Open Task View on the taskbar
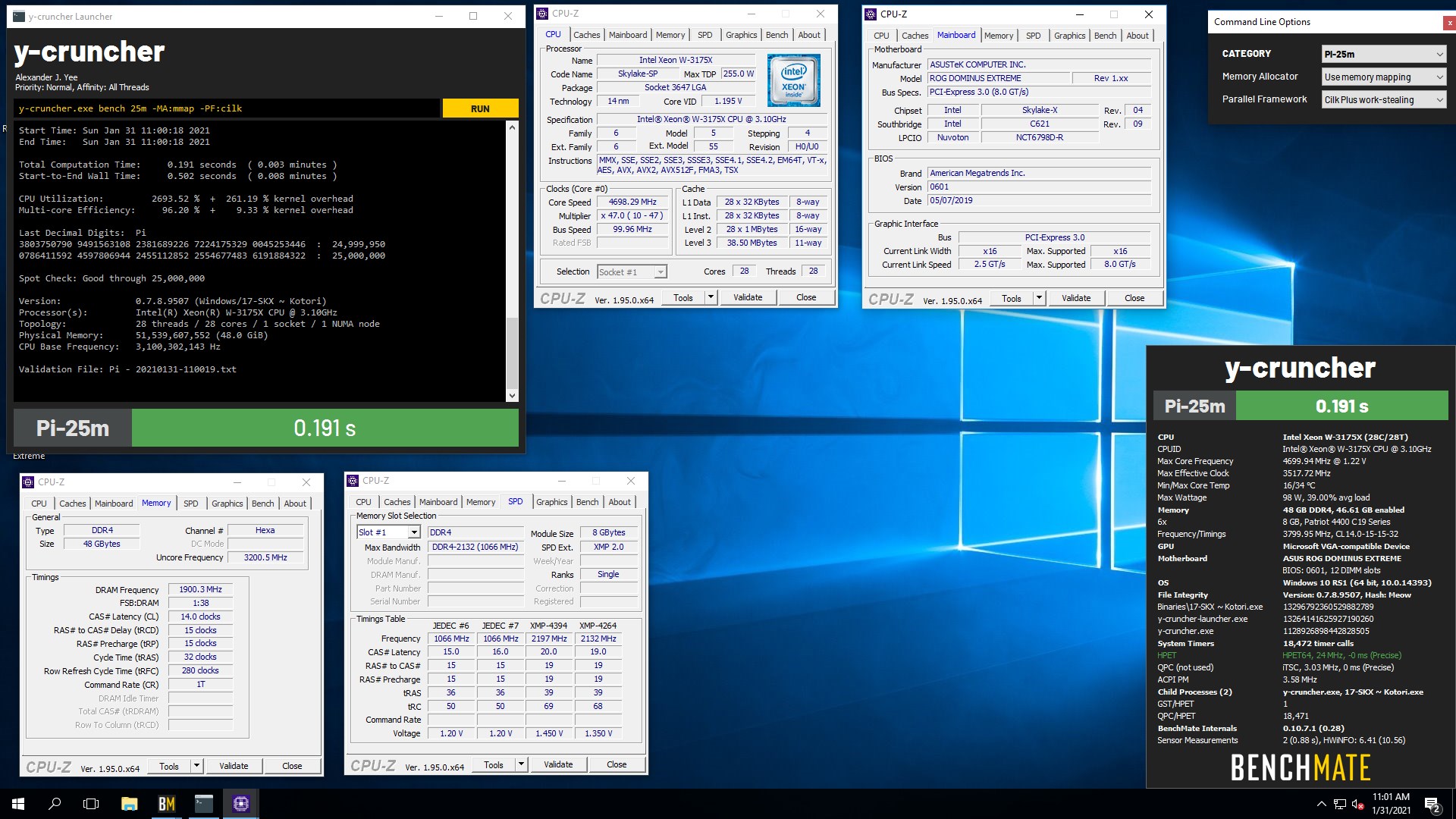This screenshot has width=1456, height=819. click(x=91, y=804)
